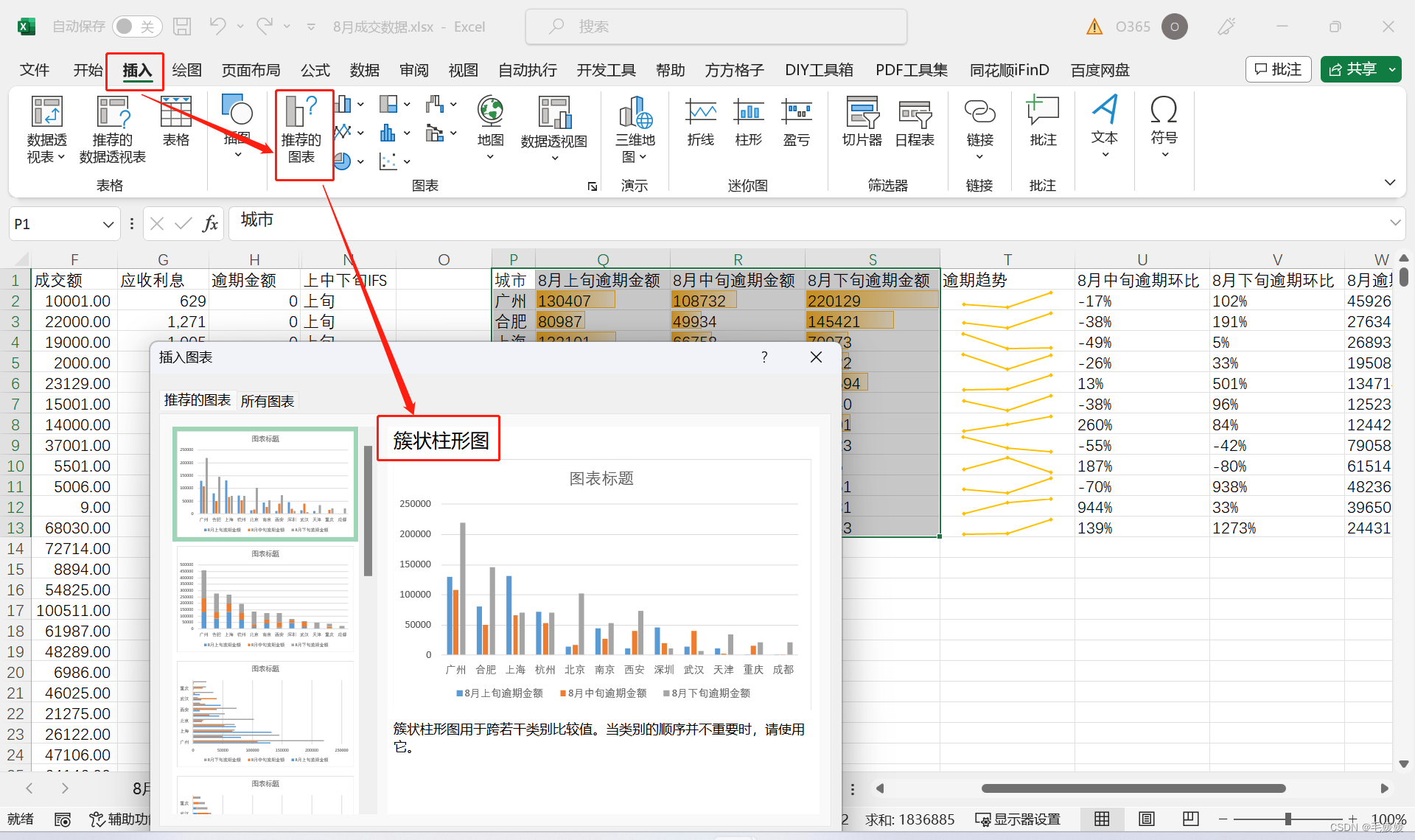This screenshot has height=840, width=1415.
Task: Open the All Charts tab in dialog
Action: [268, 401]
